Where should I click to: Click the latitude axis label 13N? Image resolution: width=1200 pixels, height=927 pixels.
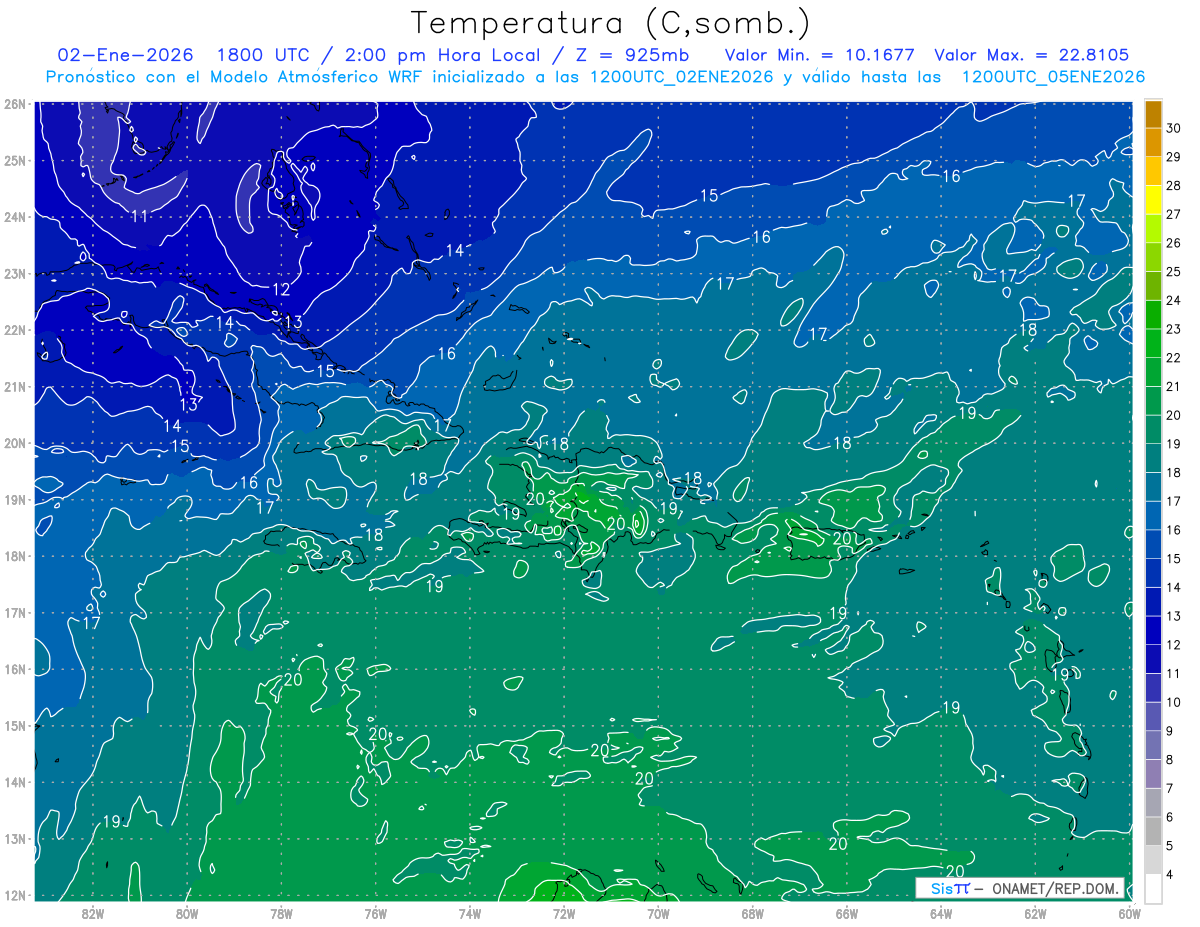point(15,838)
